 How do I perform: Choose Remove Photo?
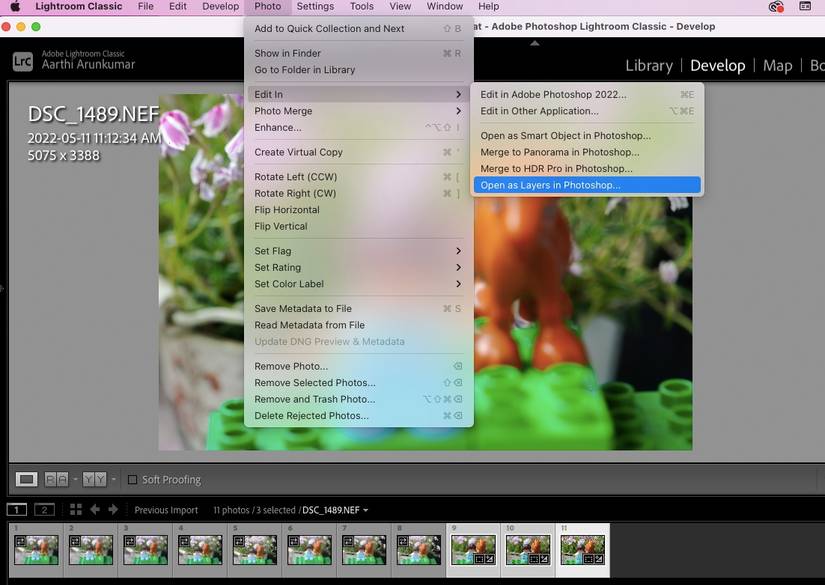(358, 366)
